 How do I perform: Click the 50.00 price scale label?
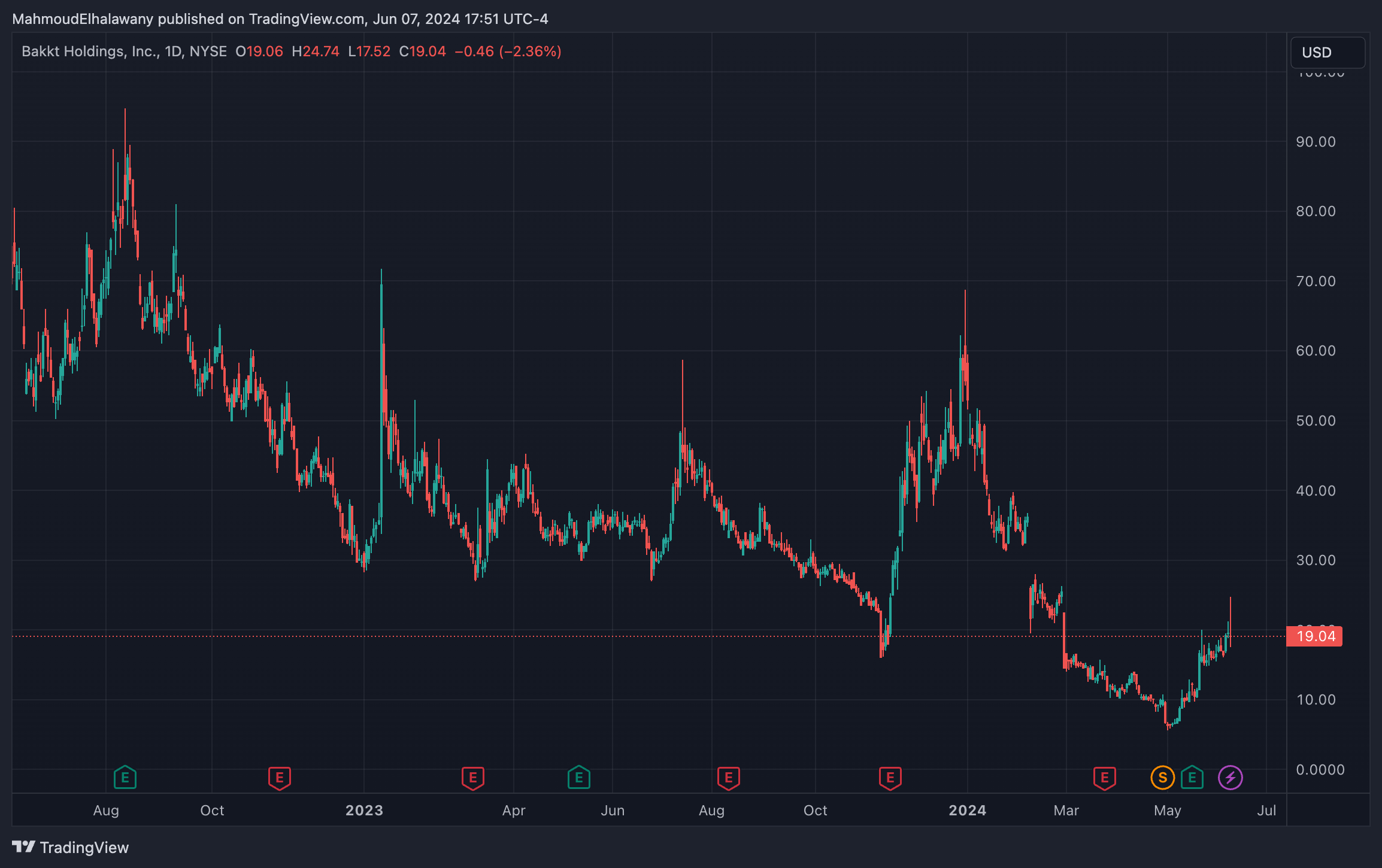[1315, 421]
